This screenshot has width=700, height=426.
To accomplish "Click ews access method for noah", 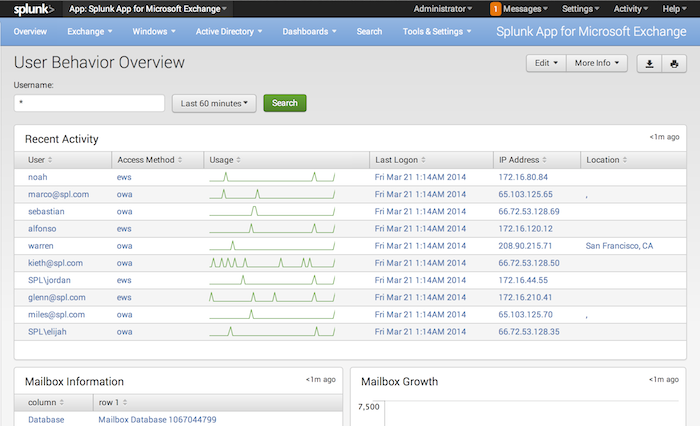I will pos(124,177).
